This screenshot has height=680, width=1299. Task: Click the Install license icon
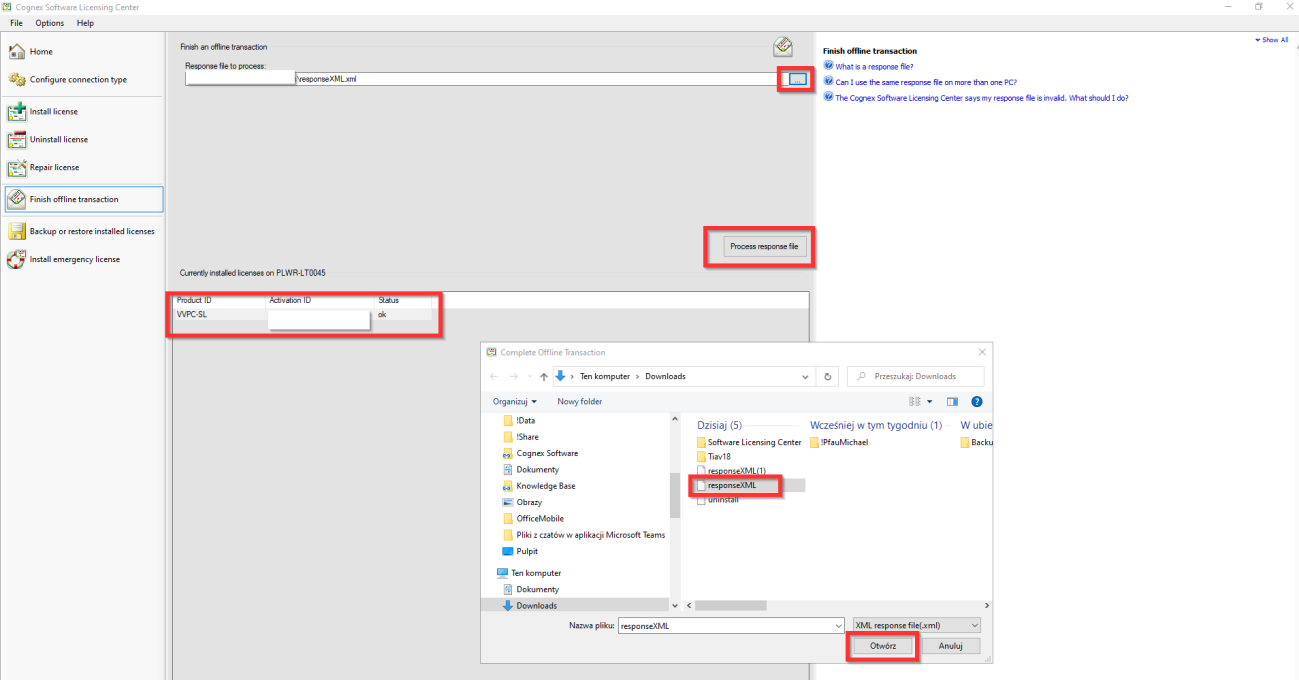point(17,111)
